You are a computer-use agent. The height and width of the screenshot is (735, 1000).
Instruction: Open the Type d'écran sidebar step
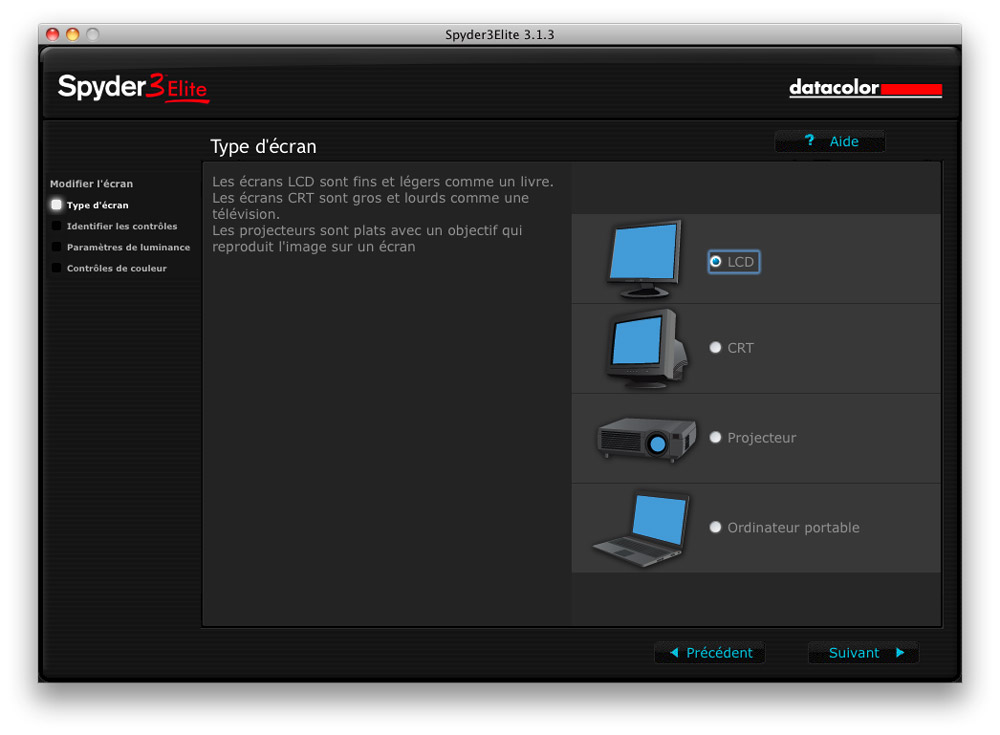(98, 205)
